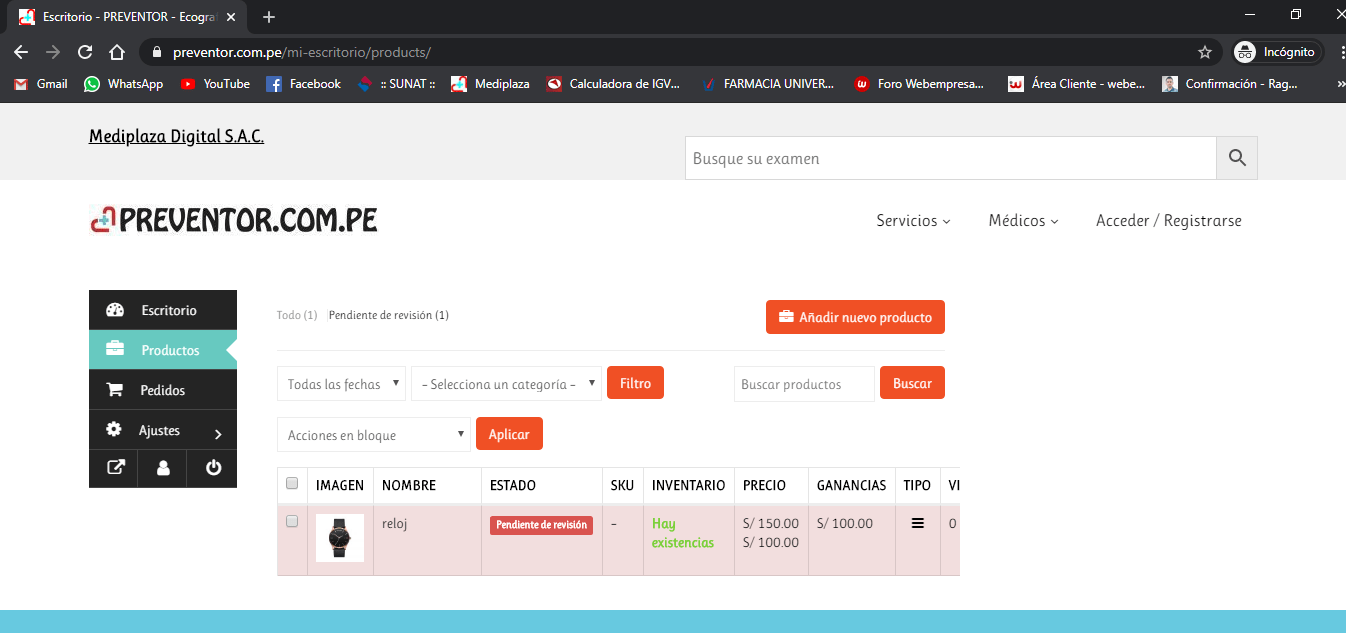Open Confirmación - Rag... bookmark

(x=1230, y=84)
